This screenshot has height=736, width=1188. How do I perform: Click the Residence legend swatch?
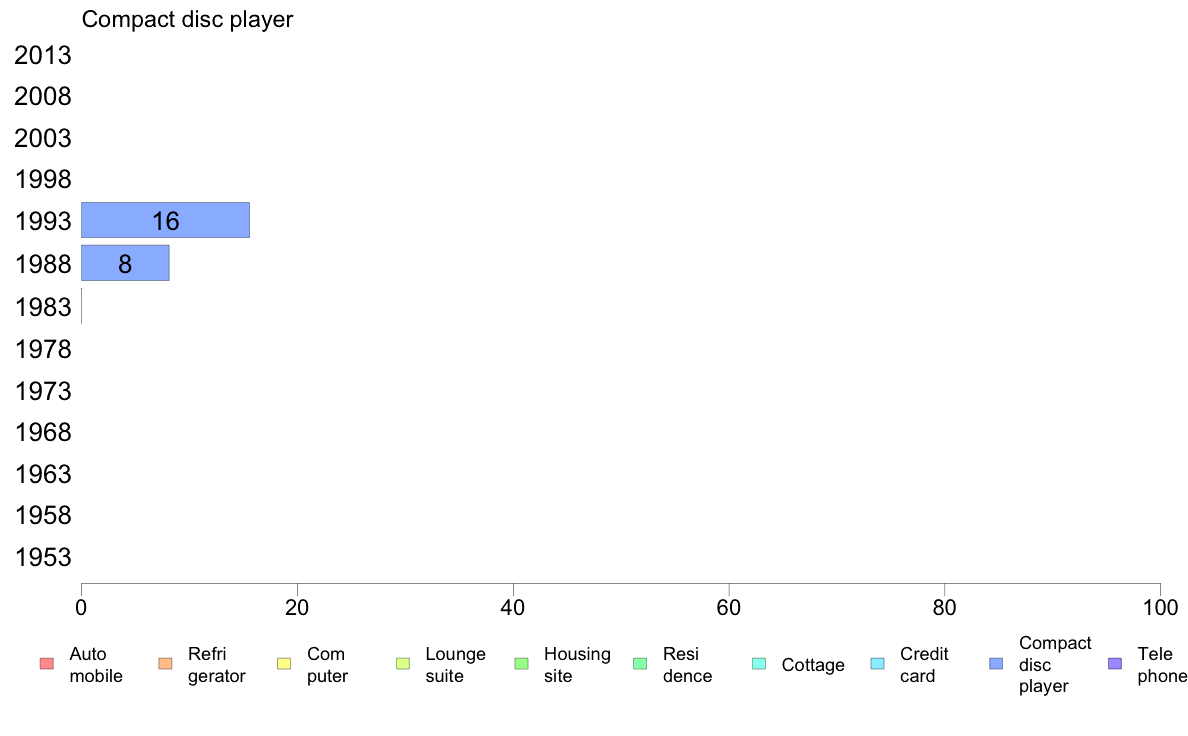[640, 664]
